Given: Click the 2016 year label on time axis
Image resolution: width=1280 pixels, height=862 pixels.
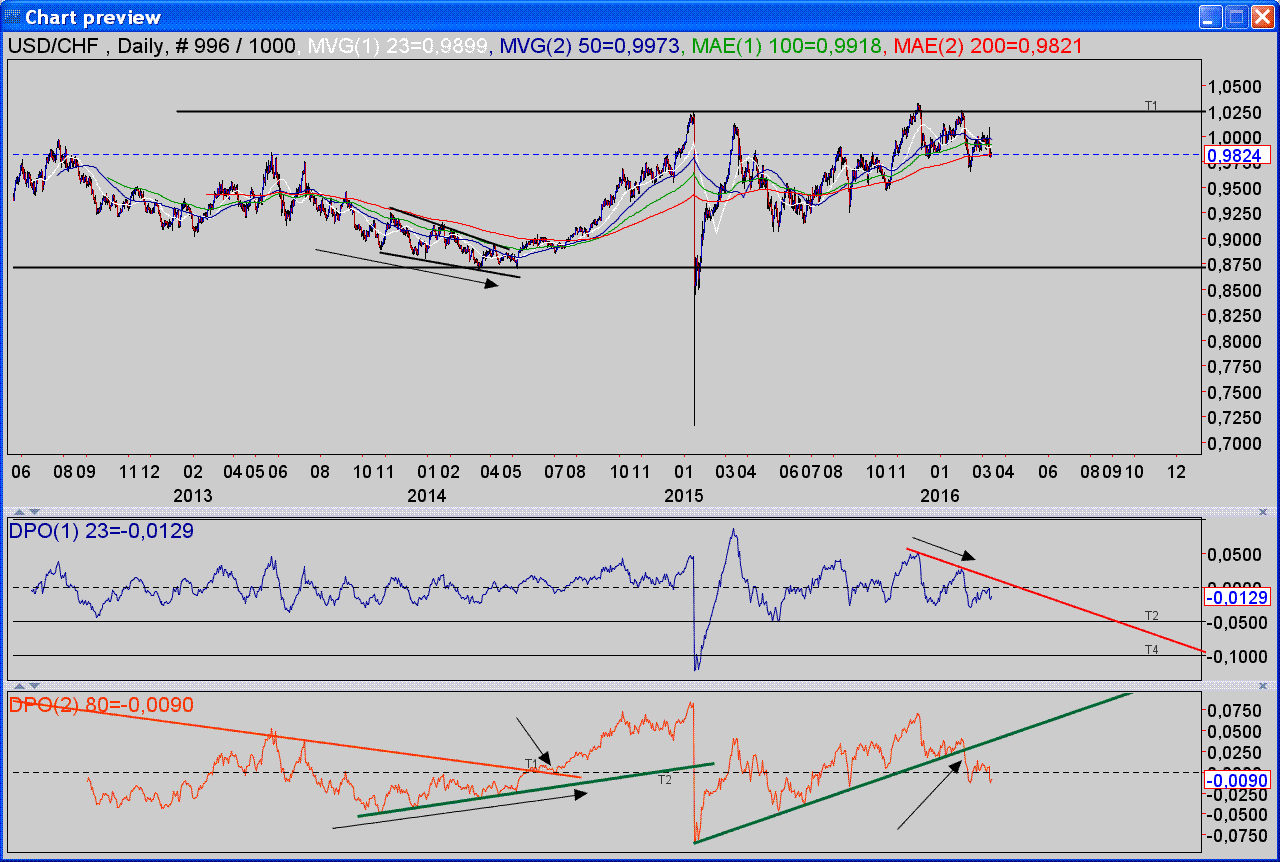Looking at the screenshot, I should point(940,495).
